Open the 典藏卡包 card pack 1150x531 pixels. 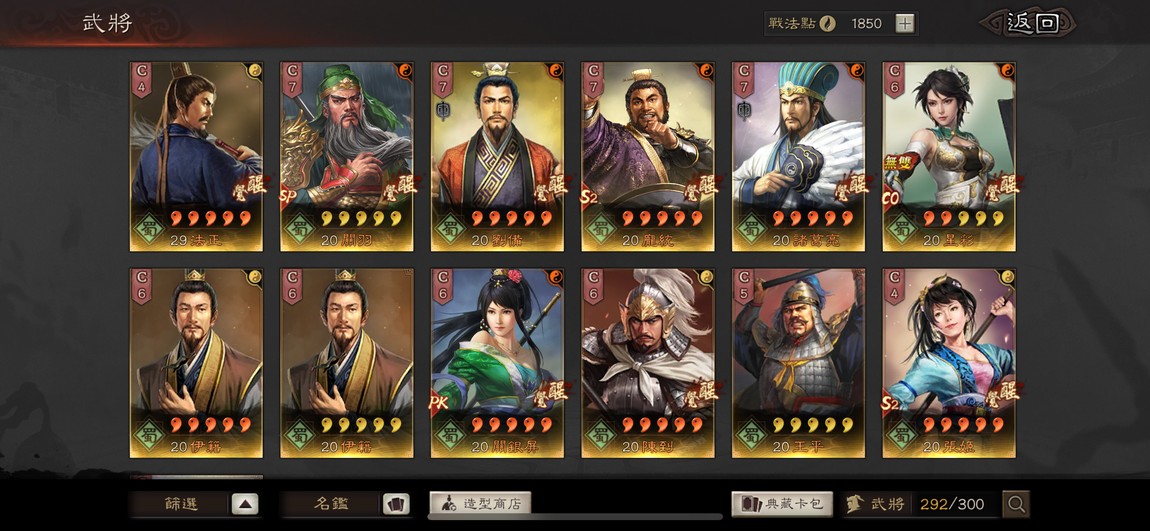782,504
